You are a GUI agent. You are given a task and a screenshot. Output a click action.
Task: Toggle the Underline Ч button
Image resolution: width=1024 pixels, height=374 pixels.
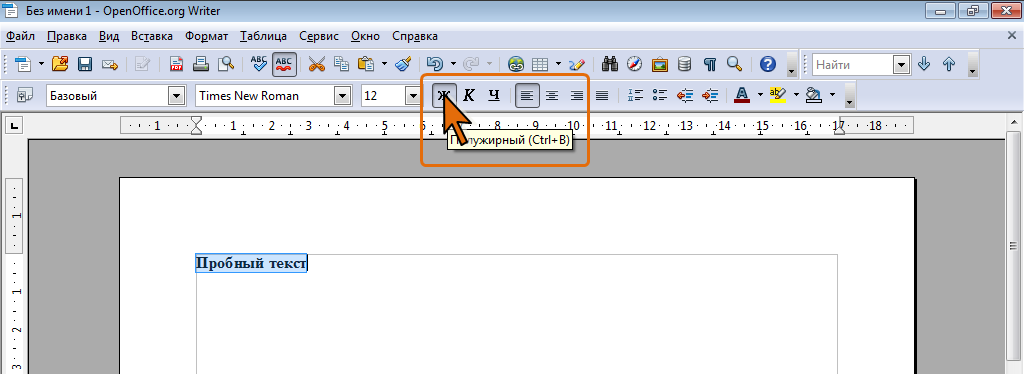pos(494,96)
